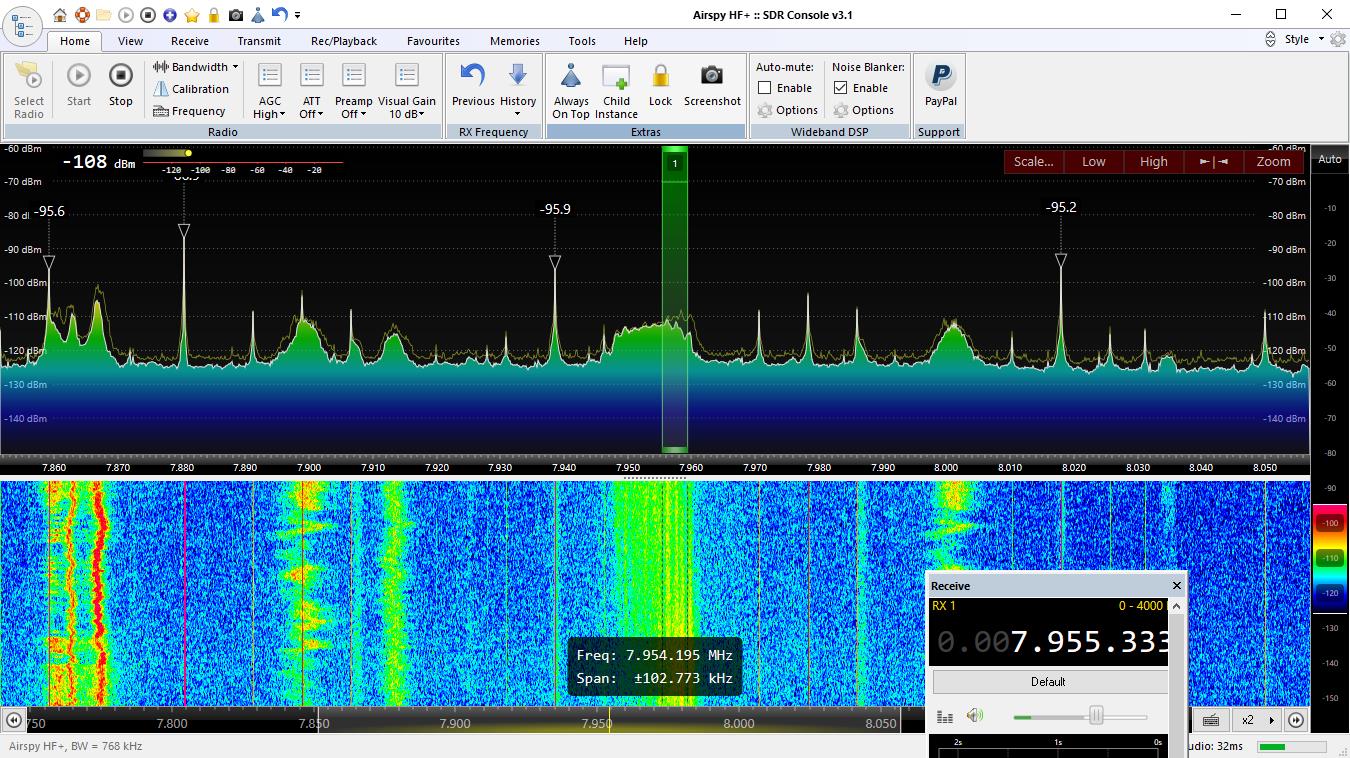Open the Tools ribbon tab
The height and width of the screenshot is (758, 1350).
coord(582,41)
